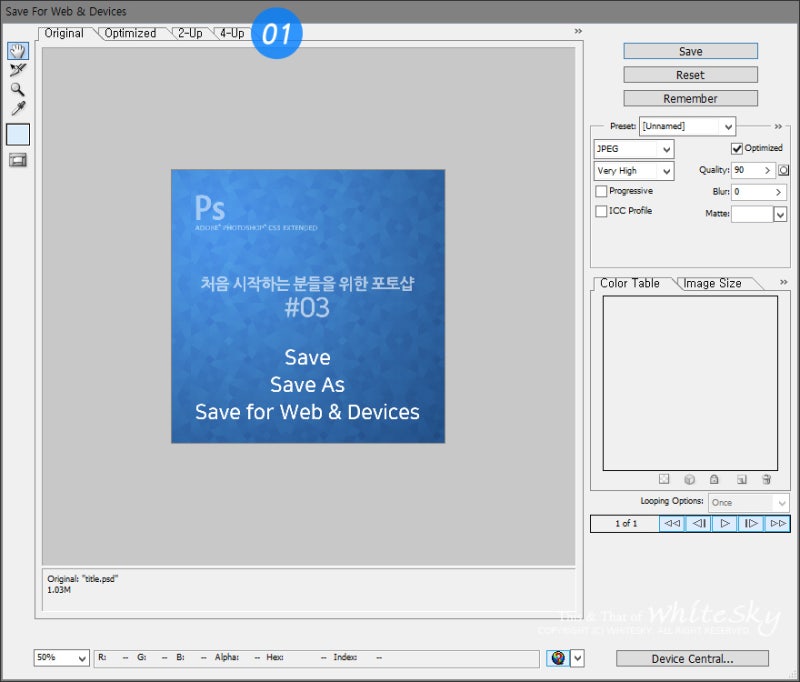Go to last animation frame
The width and height of the screenshot is (800, 682).
(x=778, y=523)
